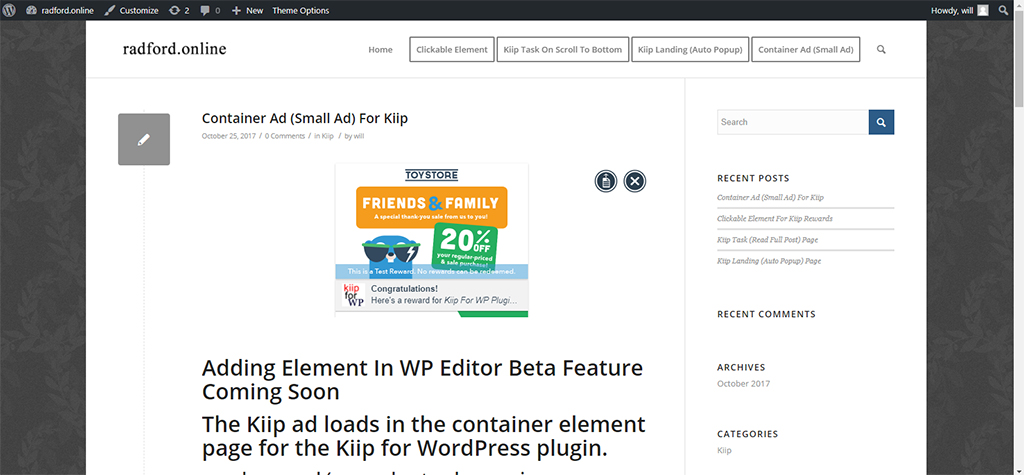Open the radford.online dashboard link in admin bar

click(x=60, y=10)
